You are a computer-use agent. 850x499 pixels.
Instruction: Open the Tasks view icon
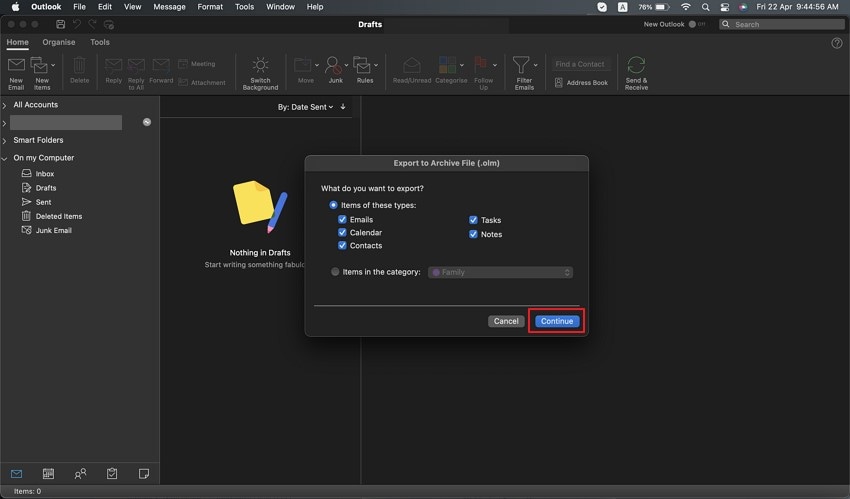(x=112, y=474)
